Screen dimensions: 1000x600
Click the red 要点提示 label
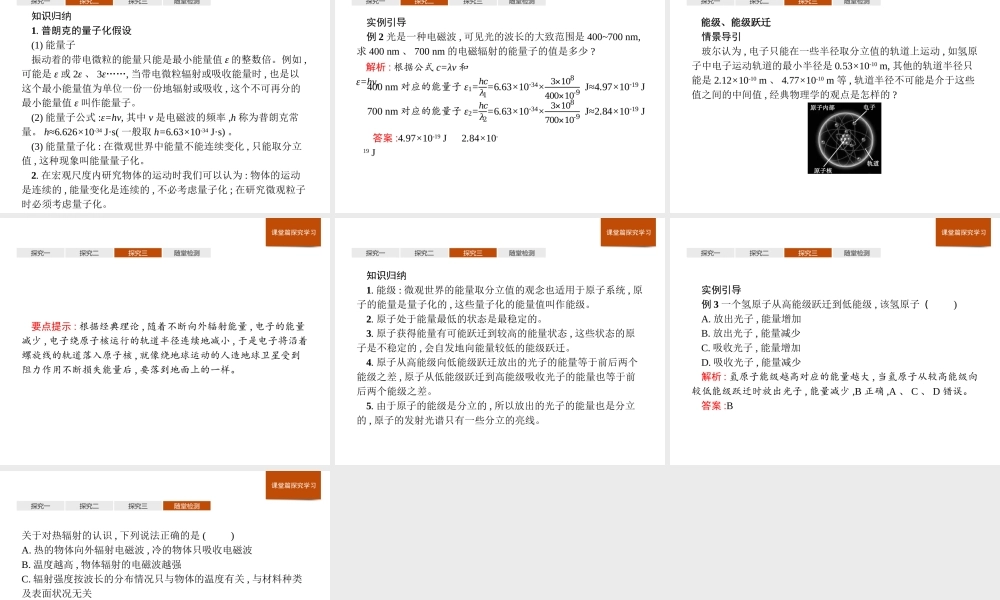[51, 326]
